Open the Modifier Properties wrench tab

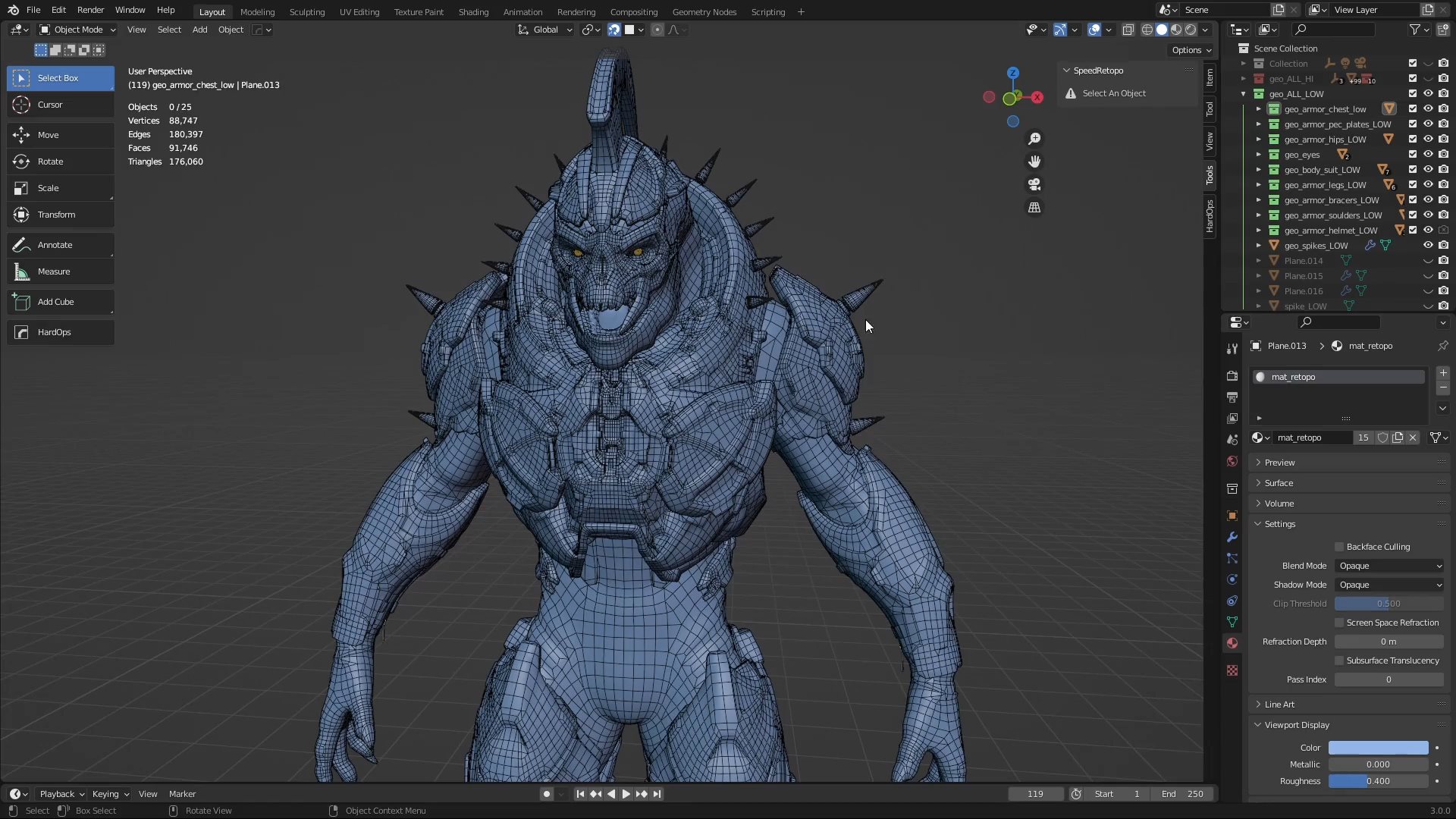(1232, 537)
